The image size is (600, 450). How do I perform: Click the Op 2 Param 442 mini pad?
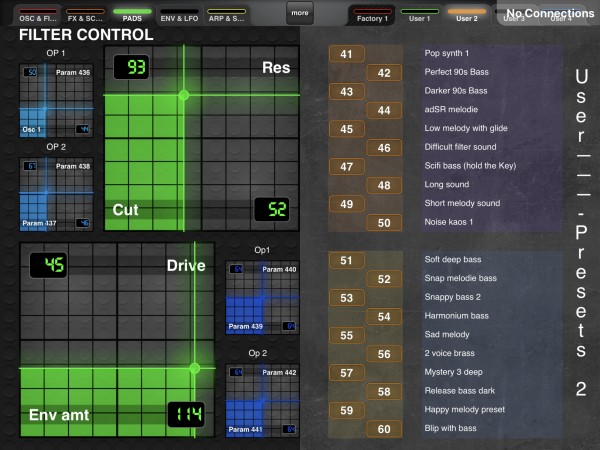click(x=262, y=400)
